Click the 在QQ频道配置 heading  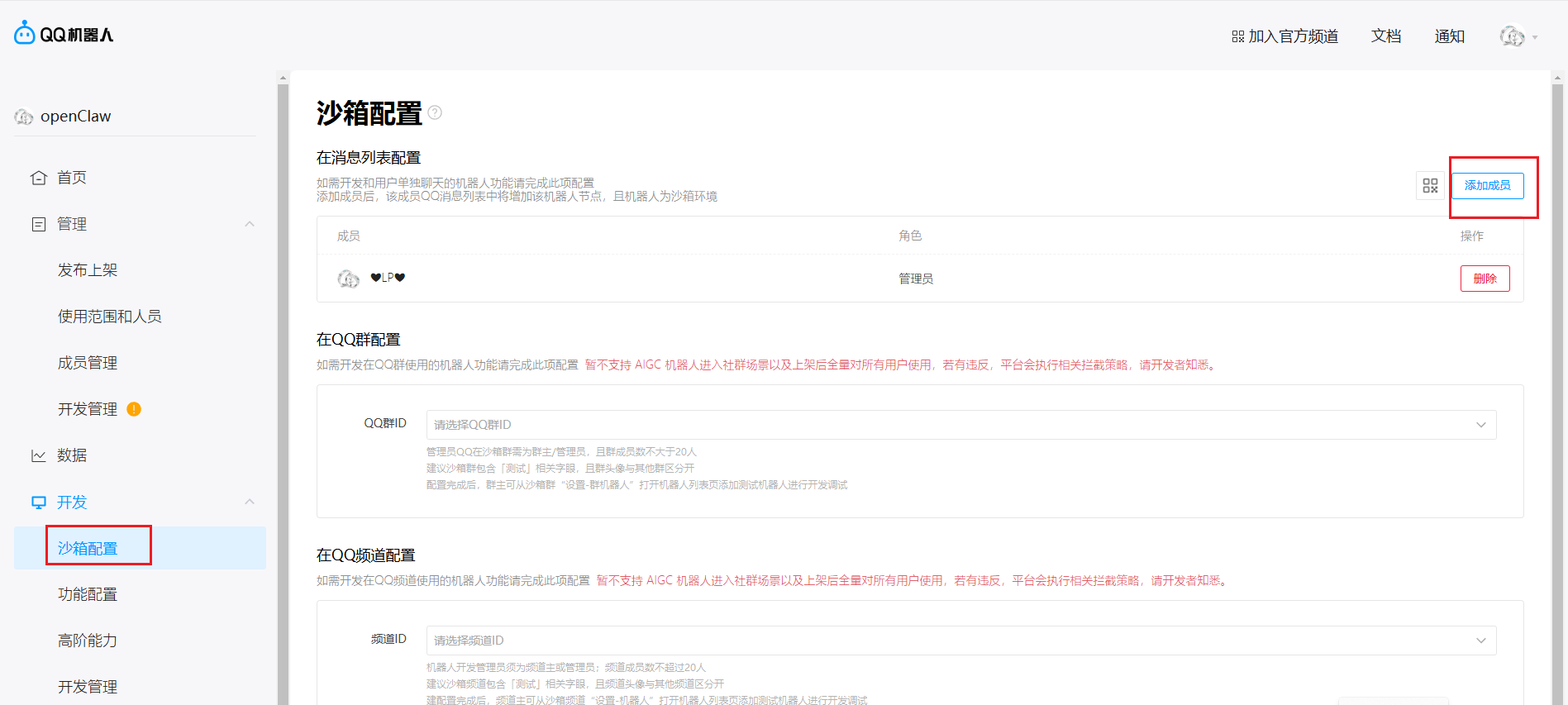coord(366,555)
